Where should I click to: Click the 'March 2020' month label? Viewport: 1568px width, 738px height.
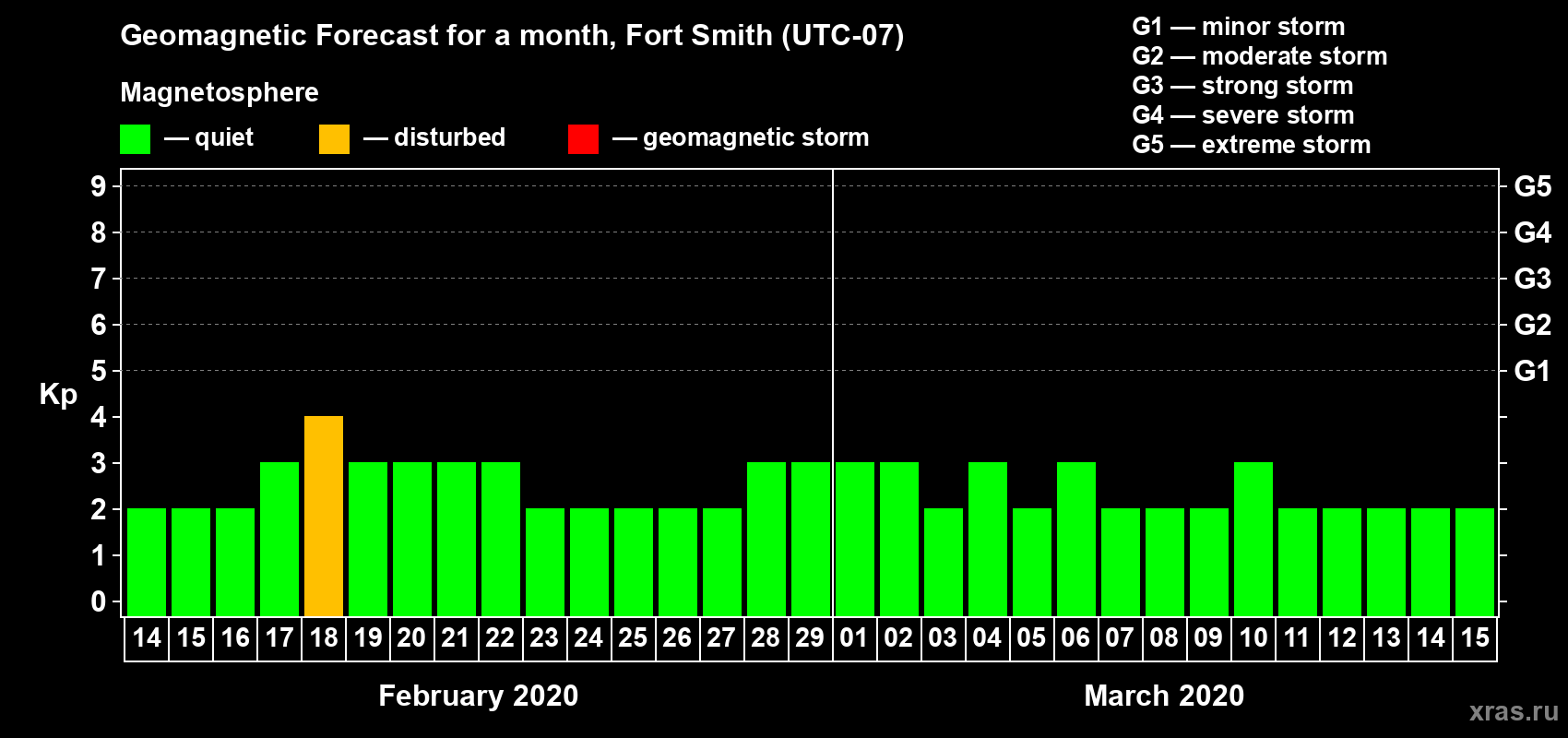[x=1164, y=696]
